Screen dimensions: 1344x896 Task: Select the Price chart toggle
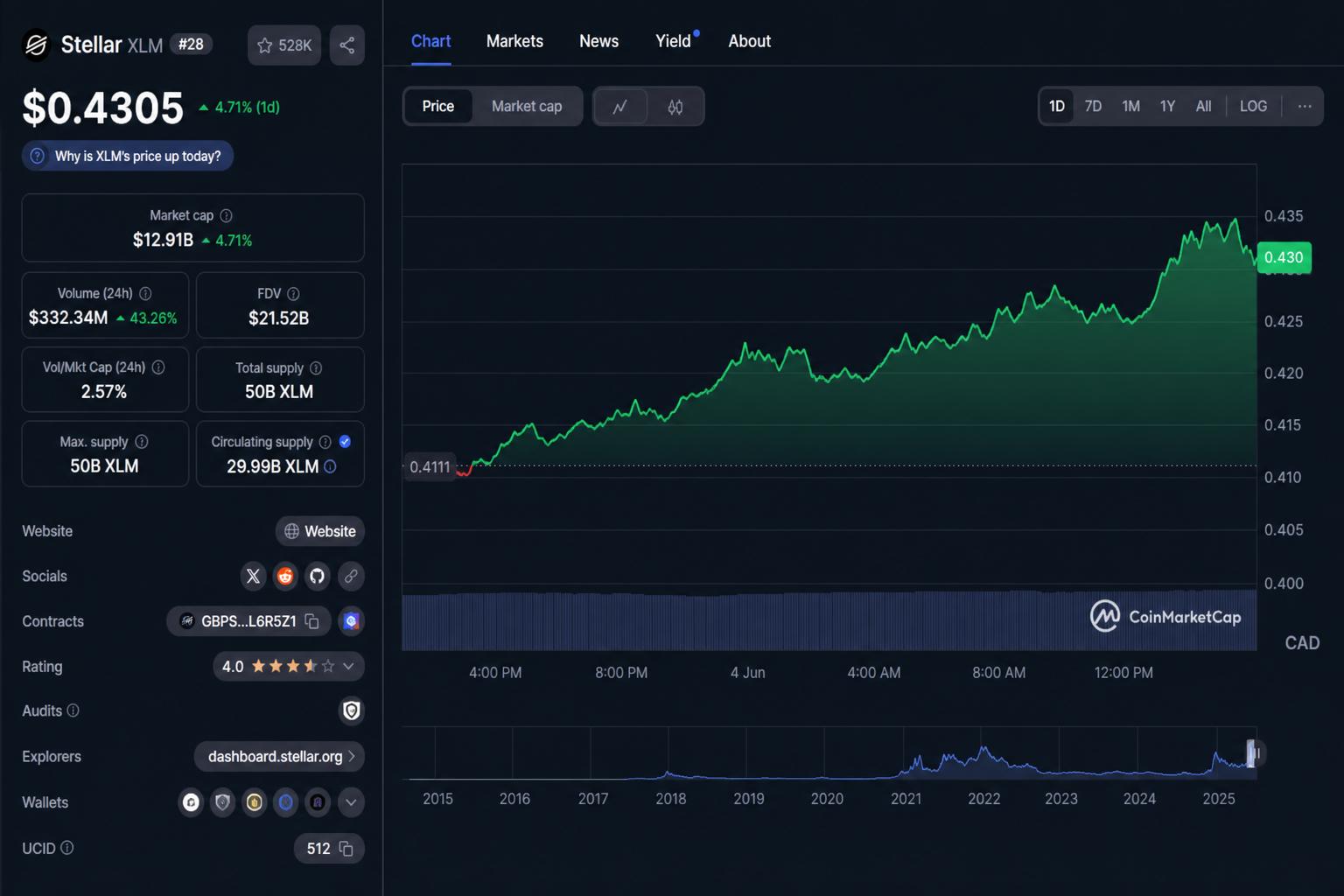[438, 106]
